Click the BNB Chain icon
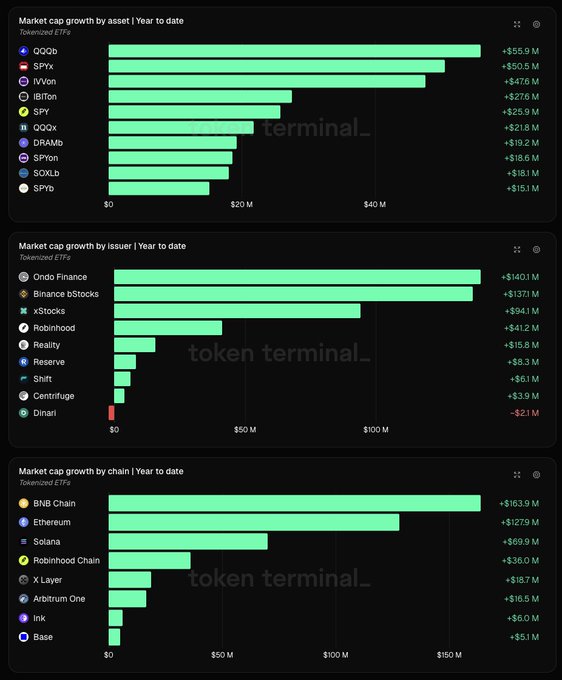562x680 pixels. (x=24, y=503)
